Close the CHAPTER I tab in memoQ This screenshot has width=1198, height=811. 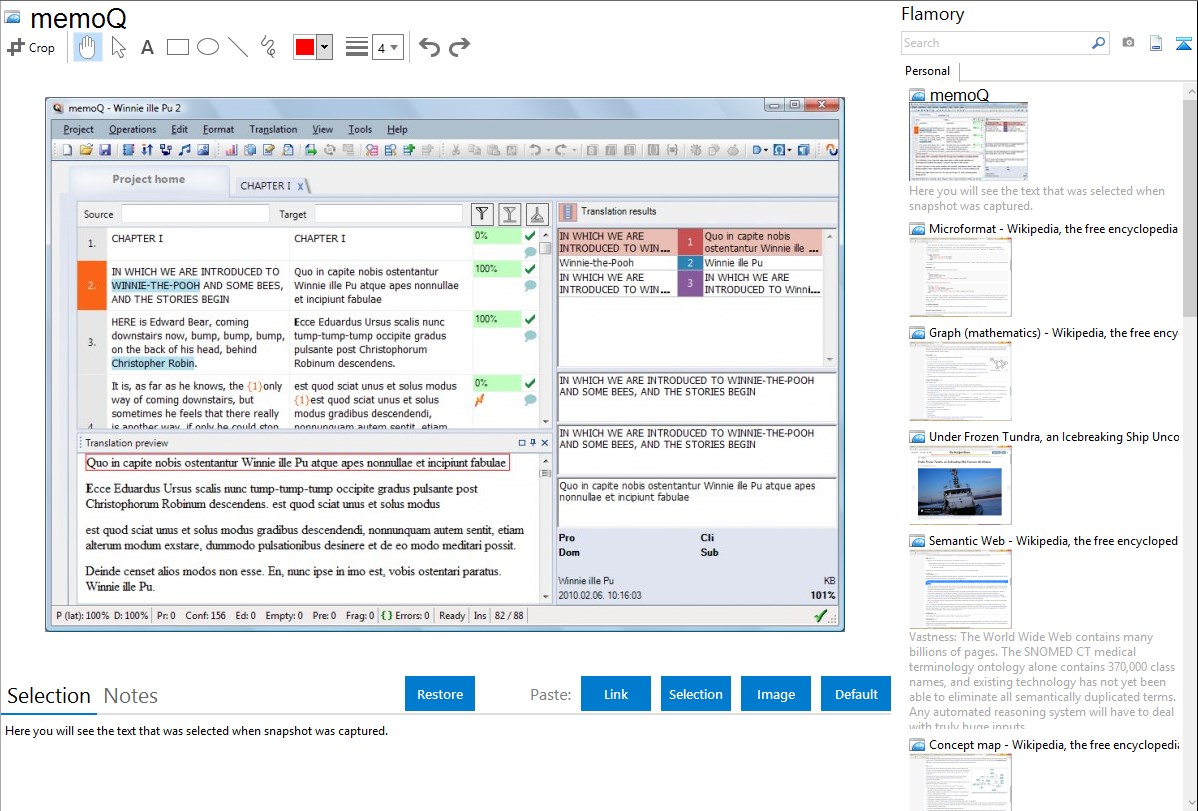(x=301, y=186)
